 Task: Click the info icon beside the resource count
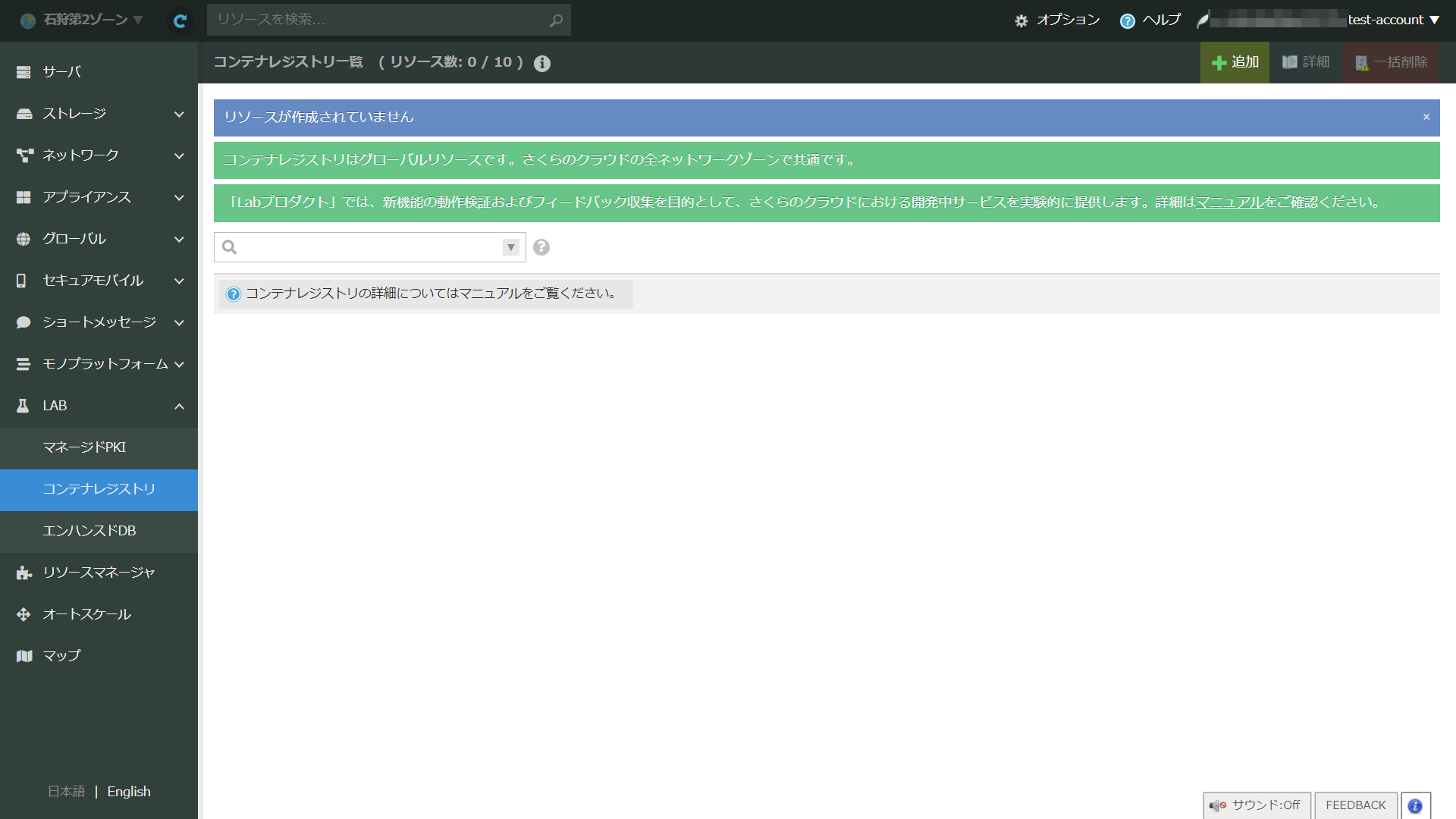(x=541, y=63)
